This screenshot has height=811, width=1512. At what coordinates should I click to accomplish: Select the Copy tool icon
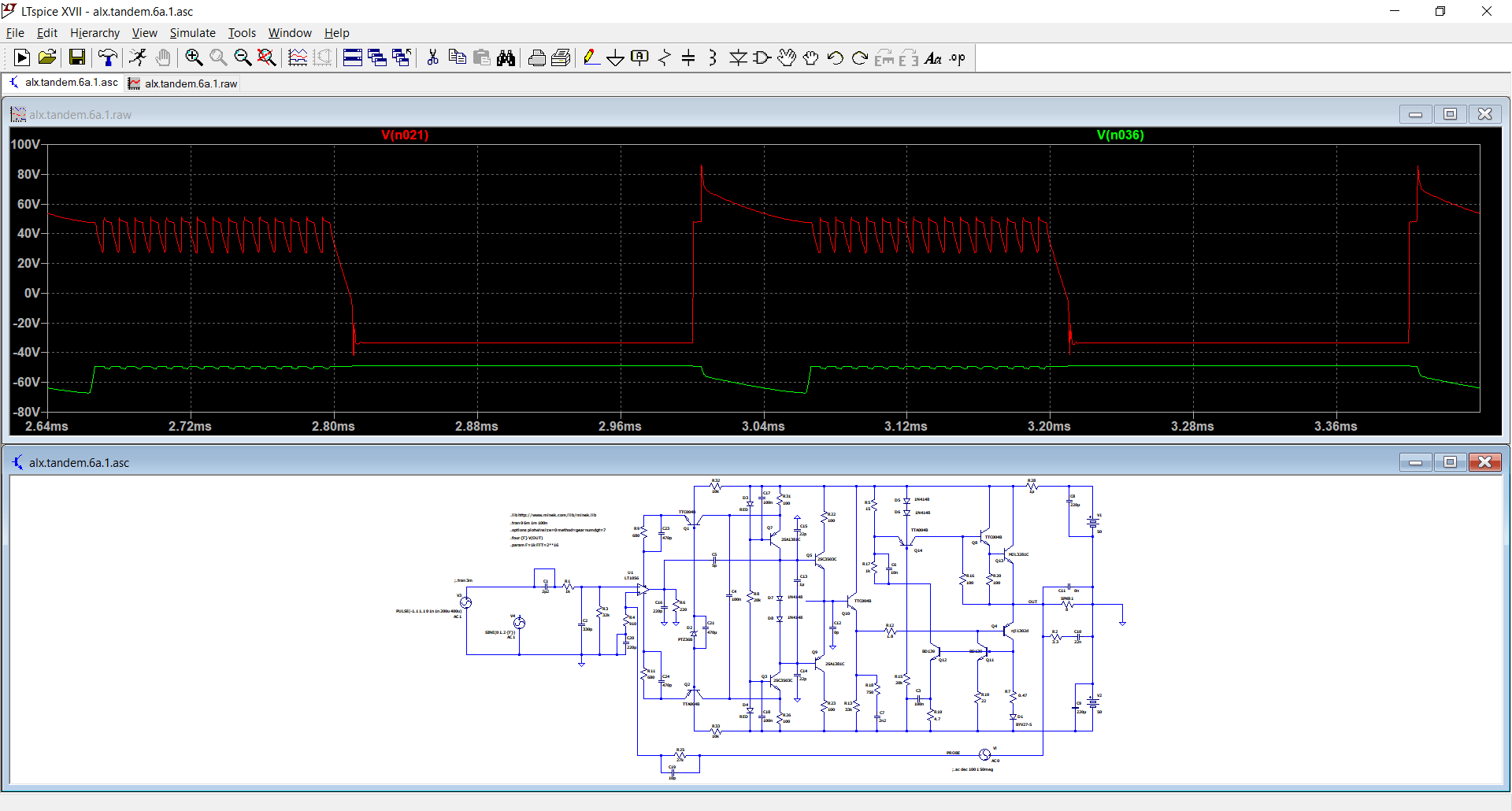click(457, 57)
